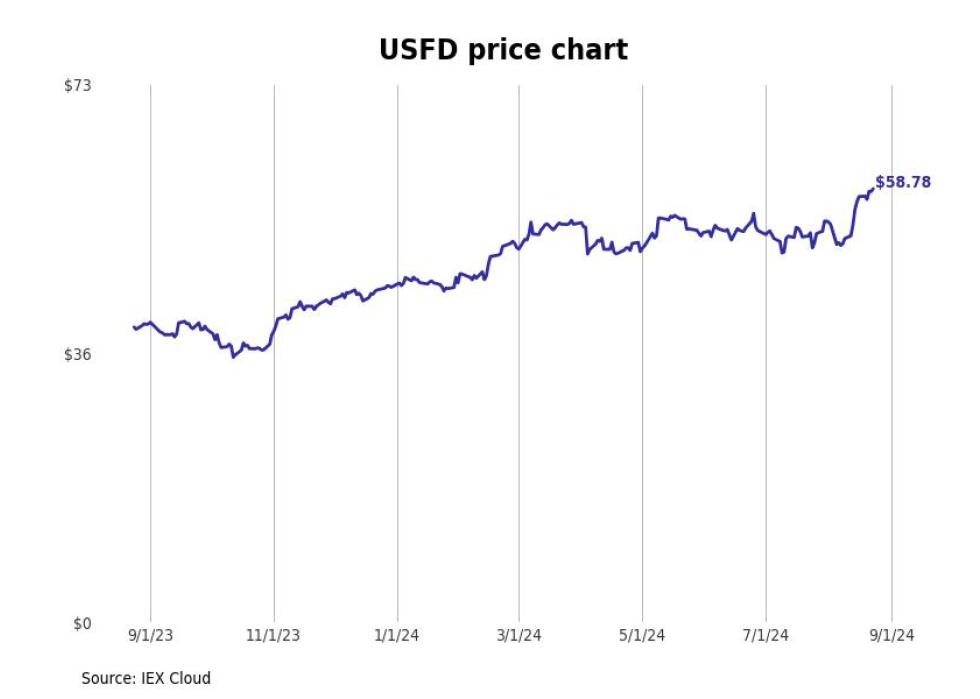
Task: Click the end point of the price line
Action: [x=872, y=189]
